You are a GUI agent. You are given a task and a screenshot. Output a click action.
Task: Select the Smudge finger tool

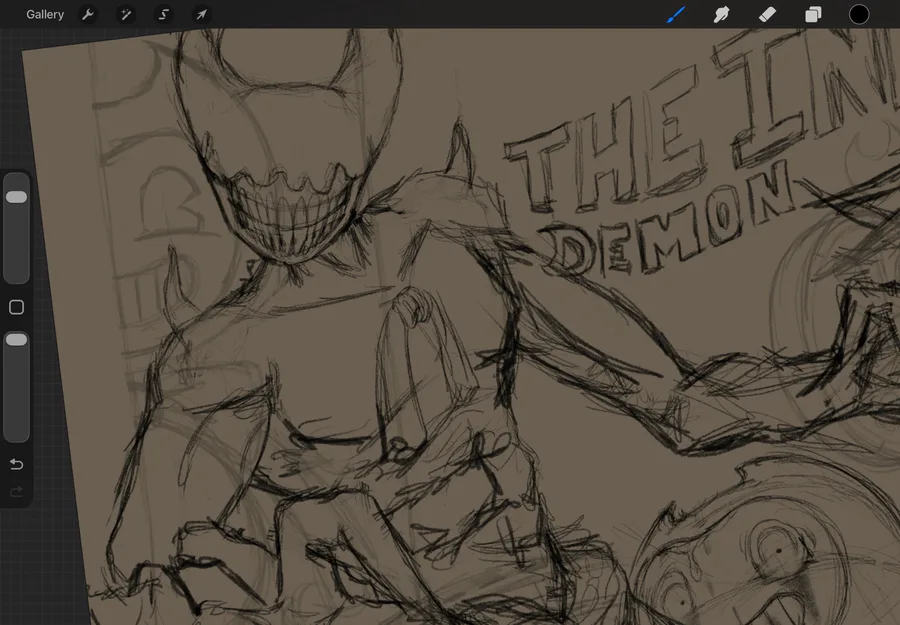point(721,14)
